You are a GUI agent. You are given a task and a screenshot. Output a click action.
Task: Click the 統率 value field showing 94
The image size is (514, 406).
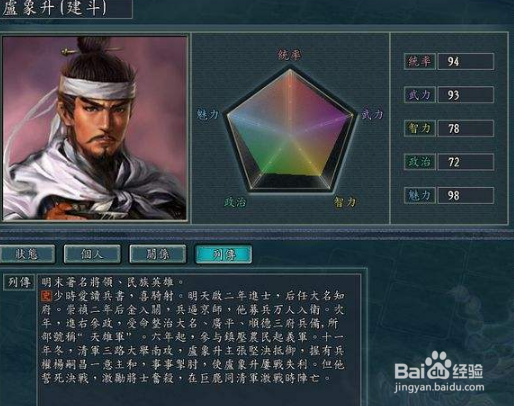[x=466, y=61]
